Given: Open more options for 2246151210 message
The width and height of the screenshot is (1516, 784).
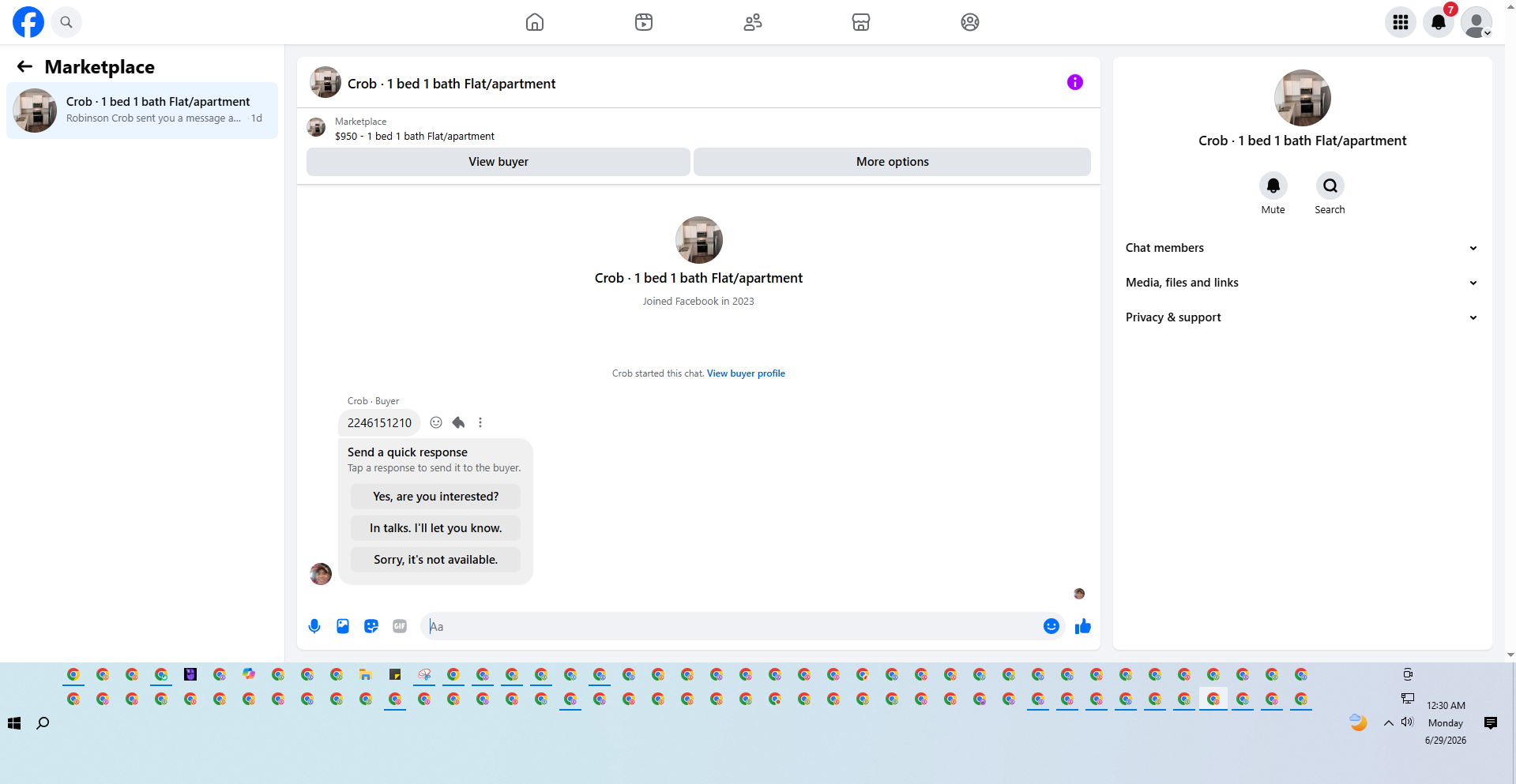Looking at the screenshot, I should pos(480,422).
